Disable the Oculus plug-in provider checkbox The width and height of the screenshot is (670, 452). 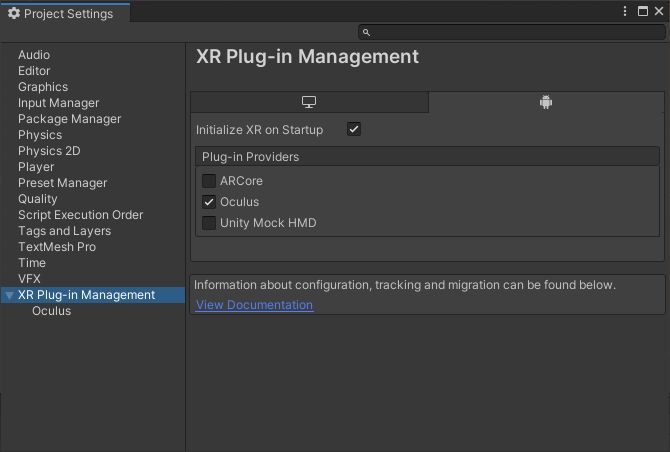point(209,202)
